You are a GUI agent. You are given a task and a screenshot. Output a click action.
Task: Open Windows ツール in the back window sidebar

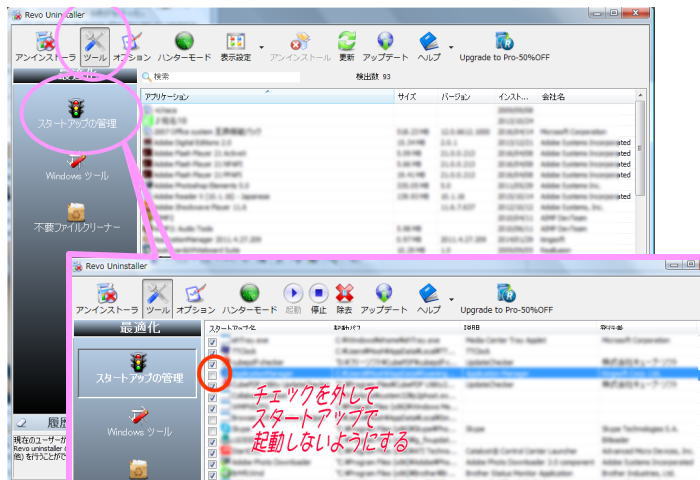[x=77, y=169]
